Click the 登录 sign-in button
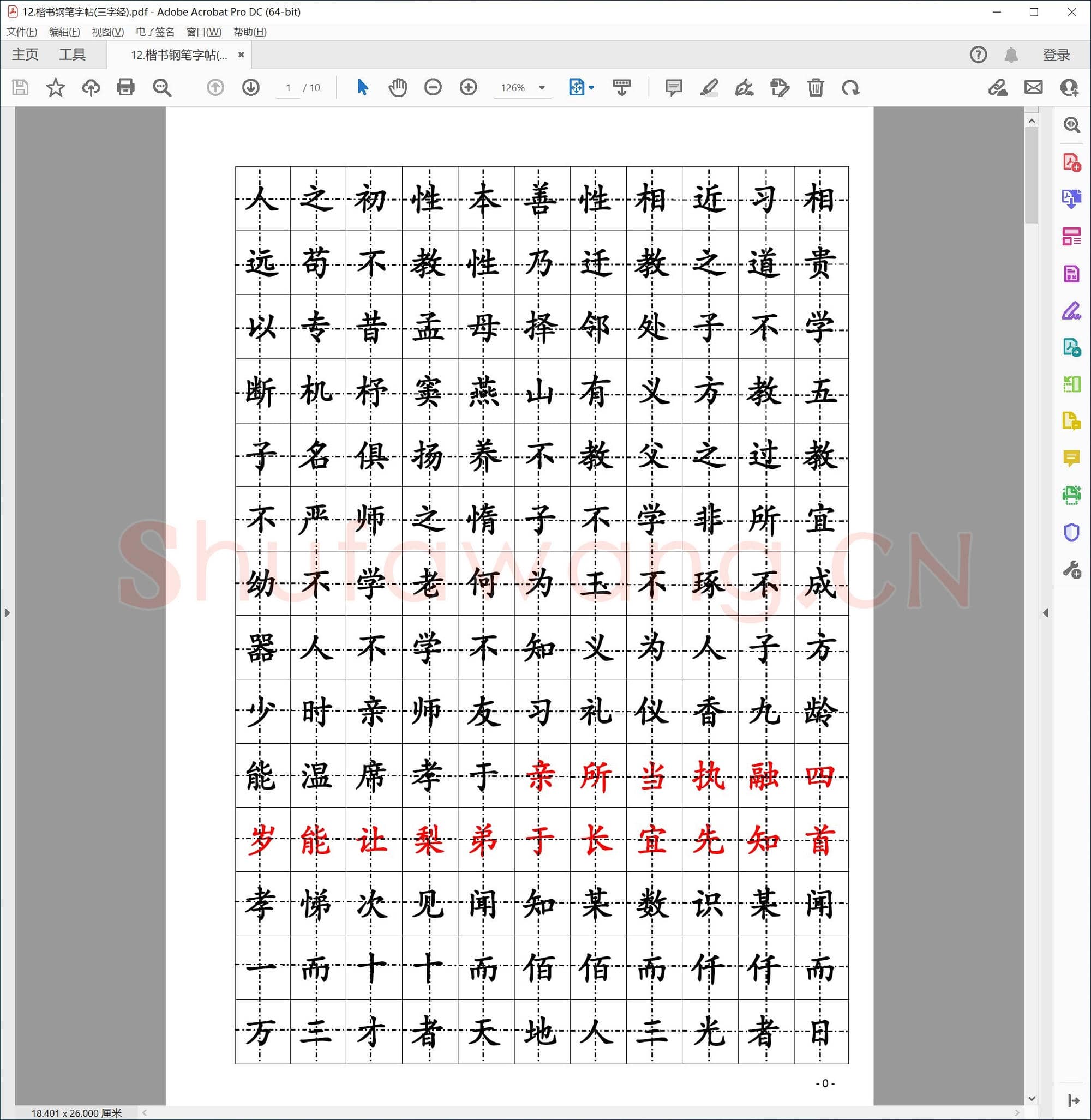1091x1120 pixels. (x=1056, y=55)
